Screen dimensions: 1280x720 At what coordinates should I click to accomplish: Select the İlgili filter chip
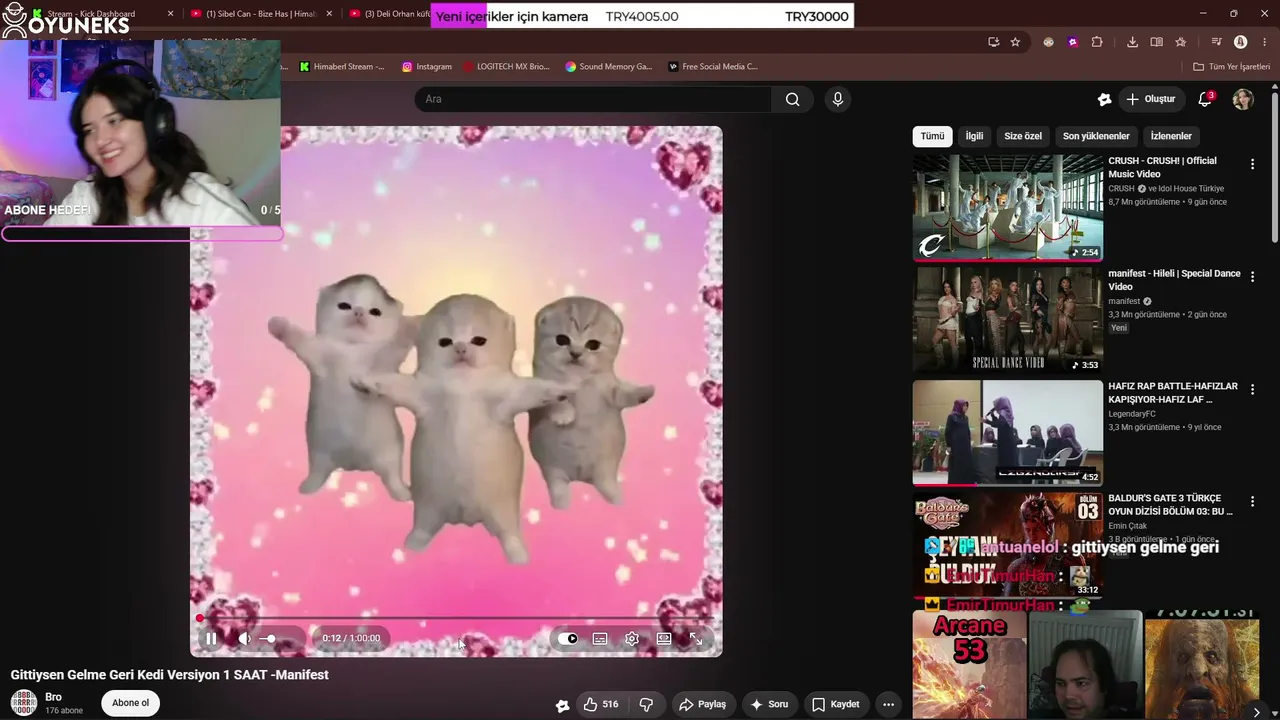[x=974, y=136]
